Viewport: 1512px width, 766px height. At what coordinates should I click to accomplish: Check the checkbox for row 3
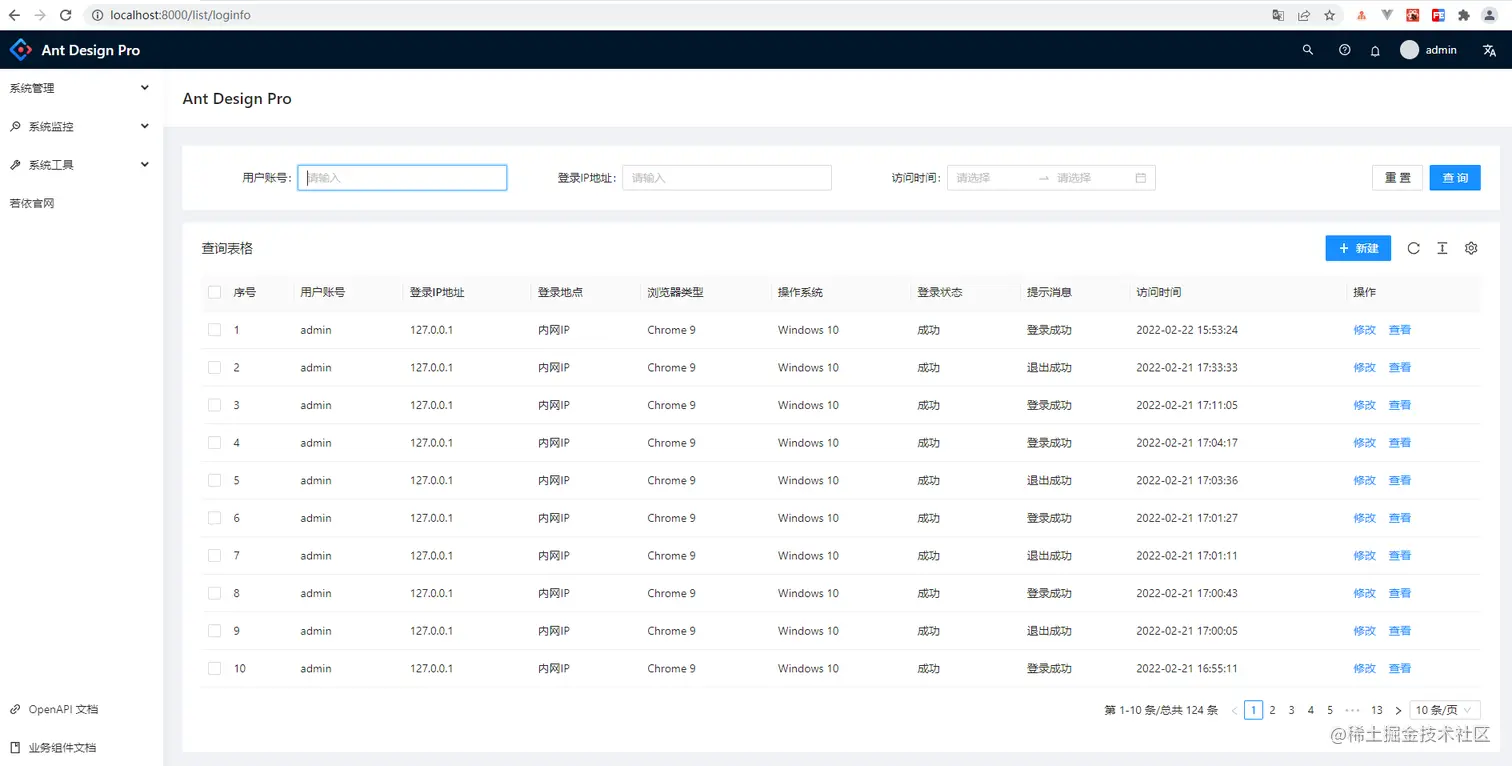tap(214, 405)
